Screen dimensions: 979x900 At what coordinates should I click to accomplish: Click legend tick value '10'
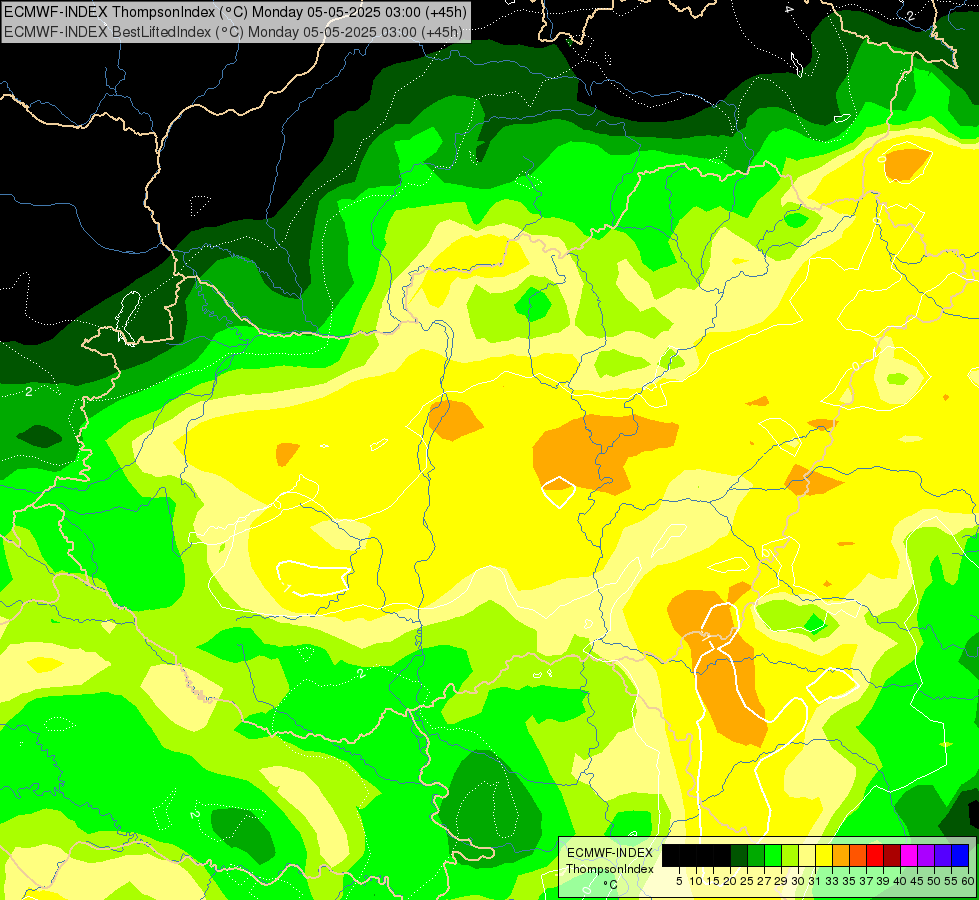click(x=696, y=881)
